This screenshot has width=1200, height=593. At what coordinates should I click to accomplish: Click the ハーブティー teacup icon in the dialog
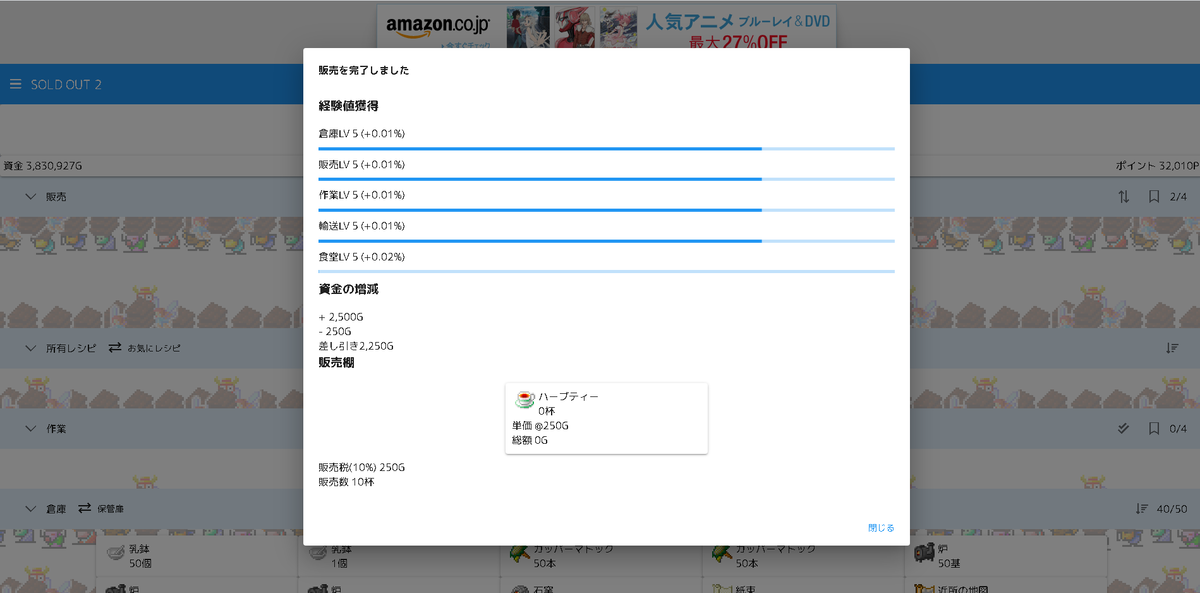click(x=524, y=396)
